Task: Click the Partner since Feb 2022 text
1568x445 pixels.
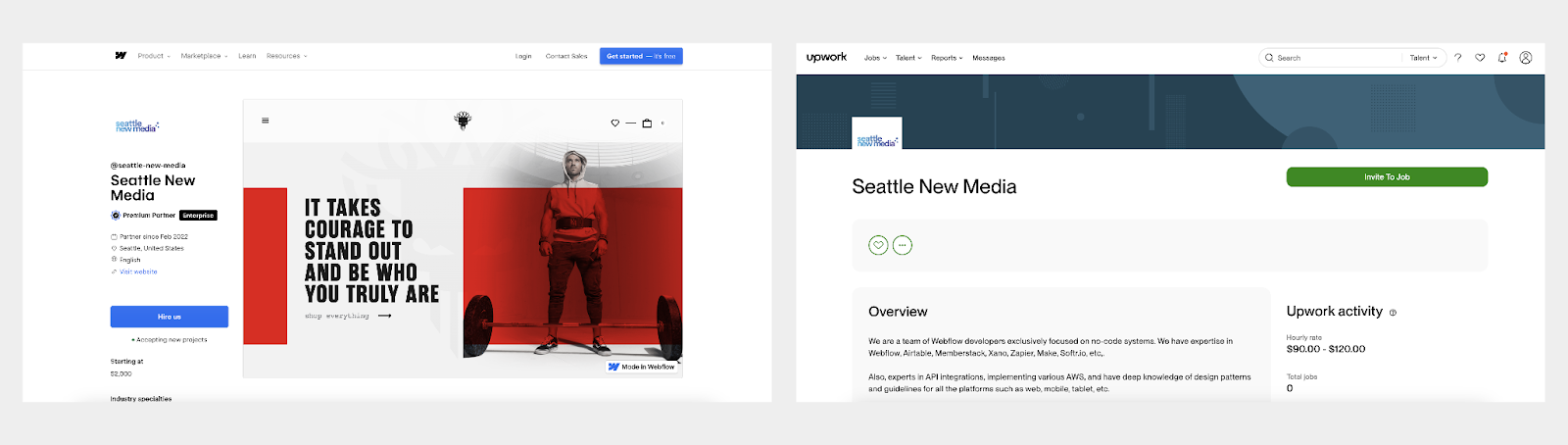Action: tap(153, 236)
